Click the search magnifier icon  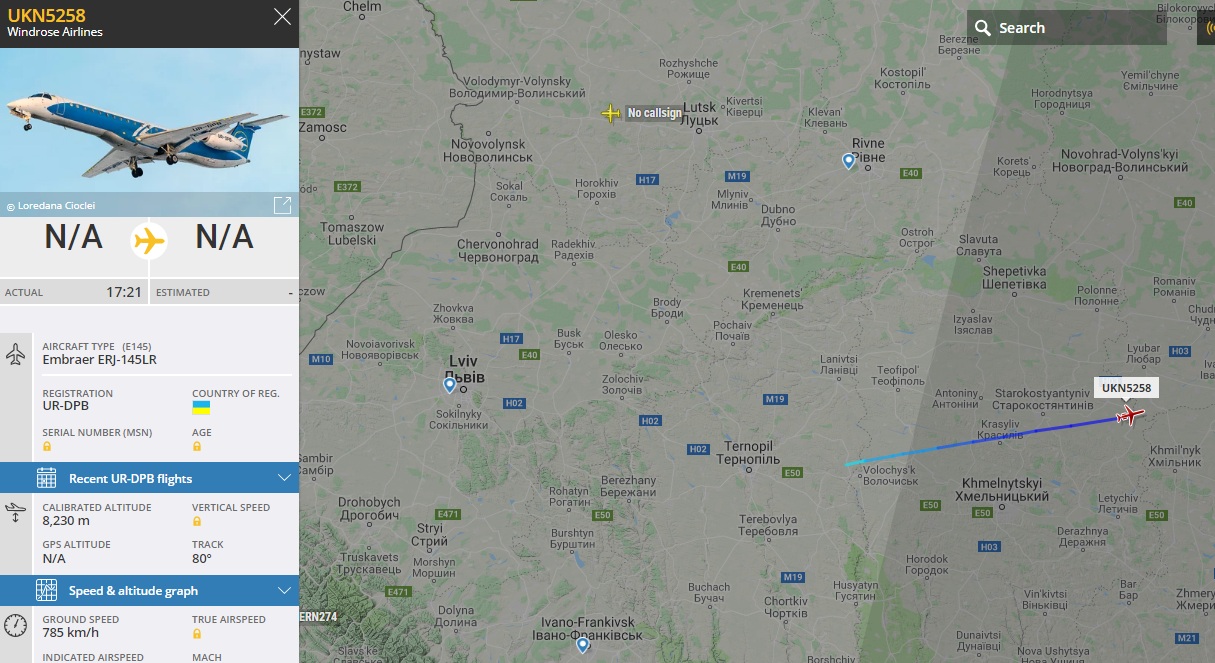tap(983, 28)
